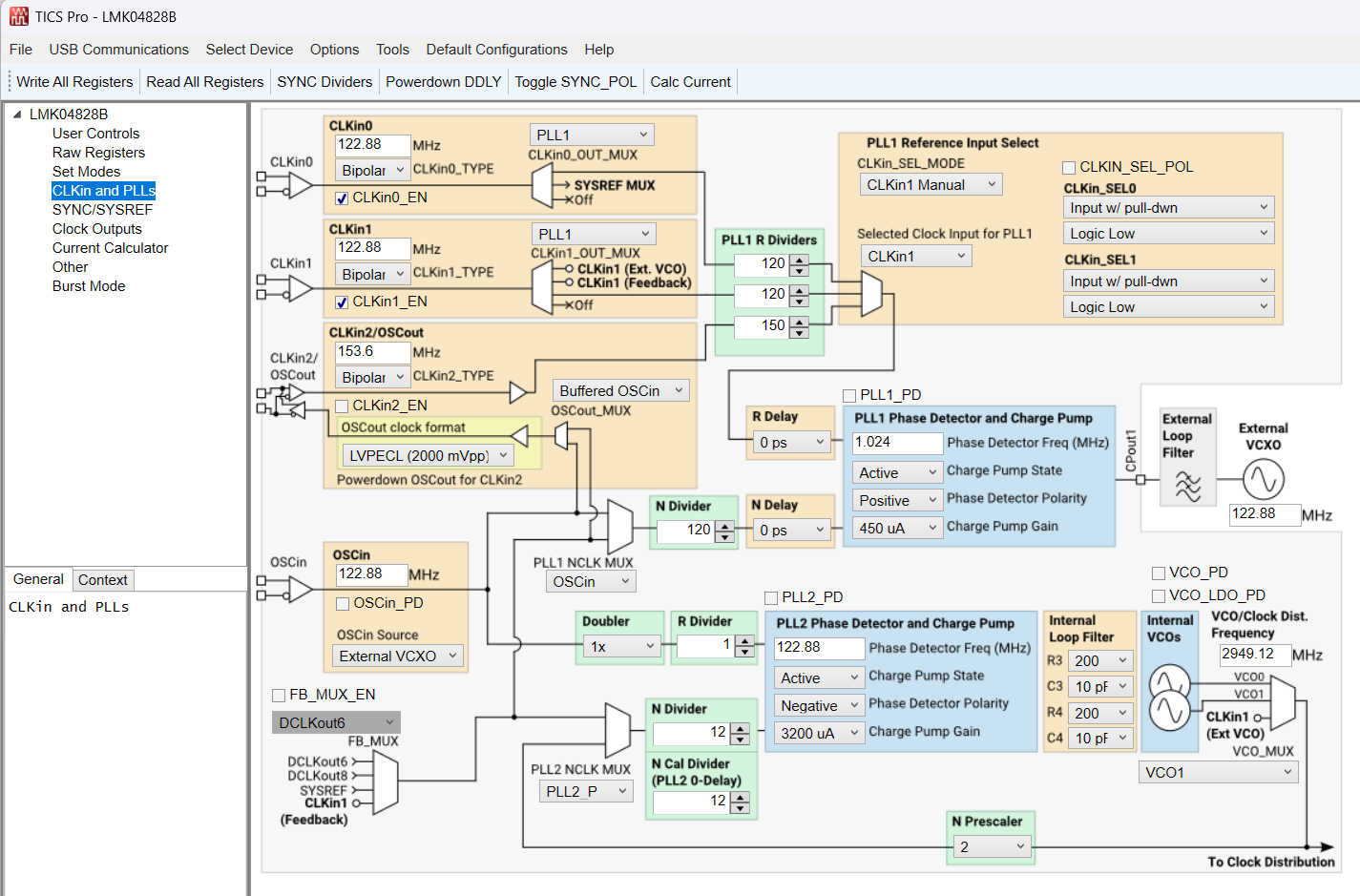
Task: Open the CLKin_SEL_MODE dropdown
Action: click(x=929, y=184)
